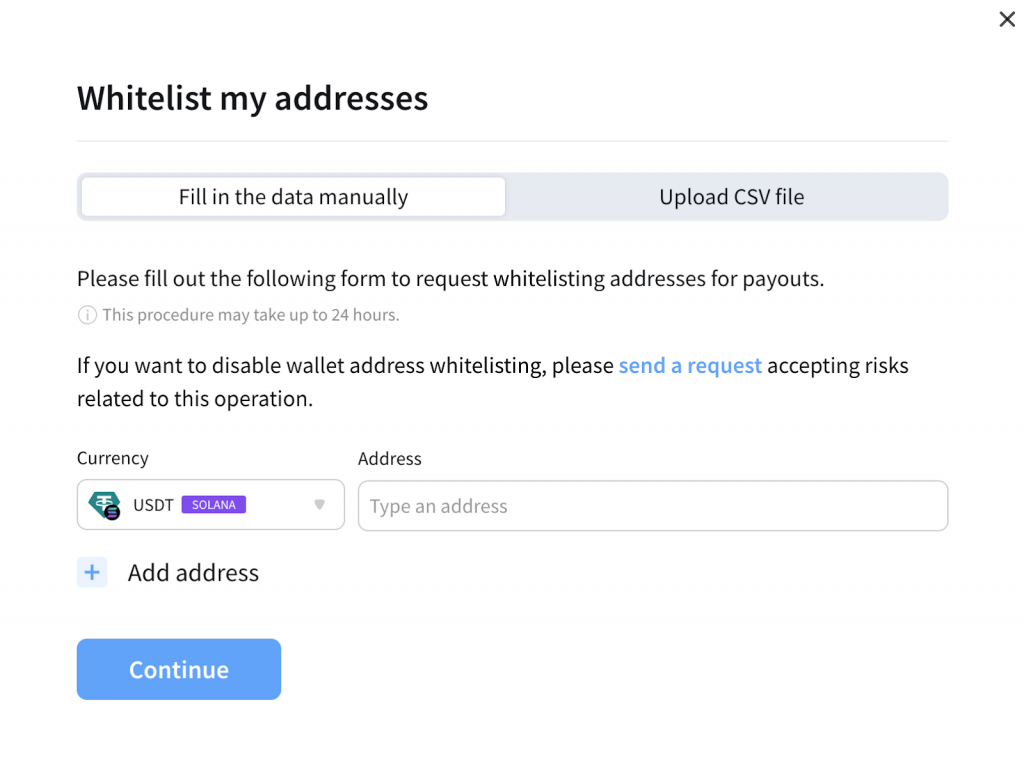1024x774 pixels.
Task: Click the USDT text in the currency selector
Action: [x=153, y=505]
